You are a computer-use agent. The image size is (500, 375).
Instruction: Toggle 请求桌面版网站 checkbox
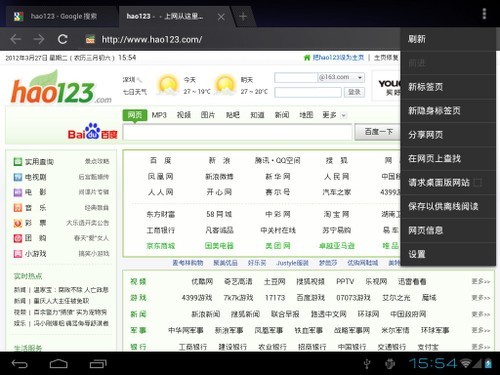(x=478, y=182)
